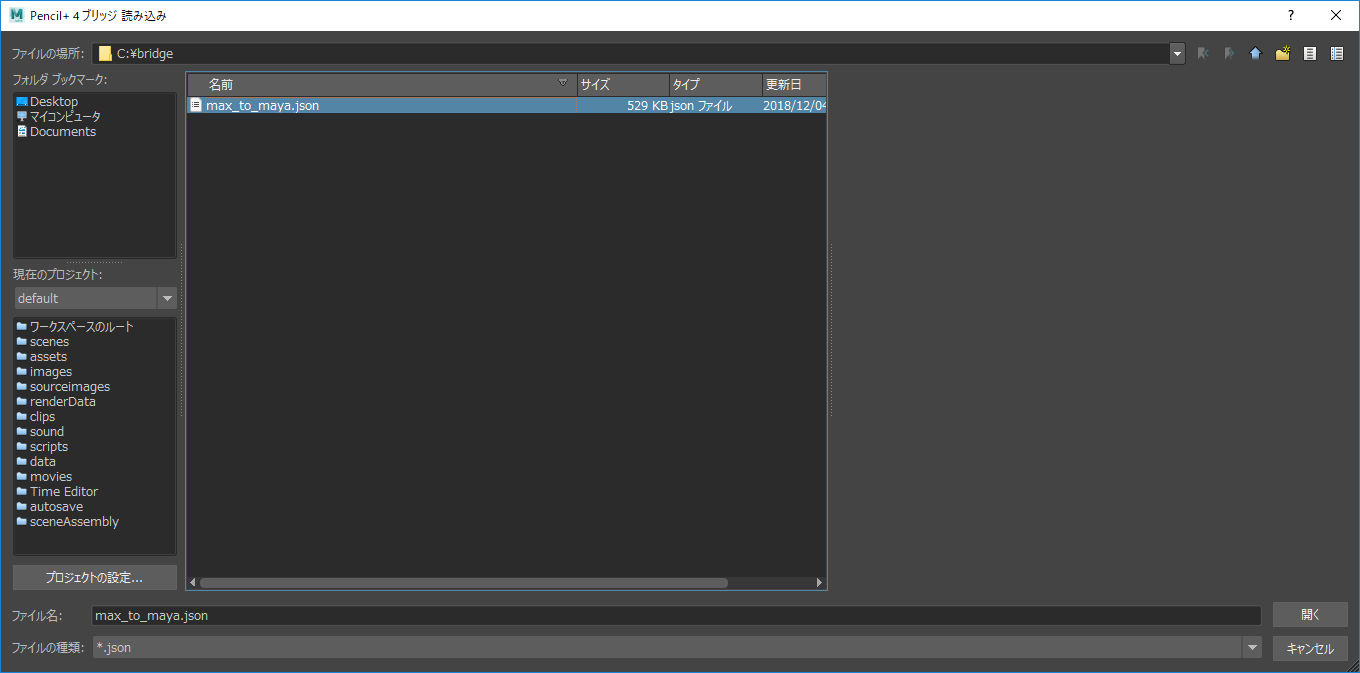
Task: Click the file name input field
Action: coord(675,616)
